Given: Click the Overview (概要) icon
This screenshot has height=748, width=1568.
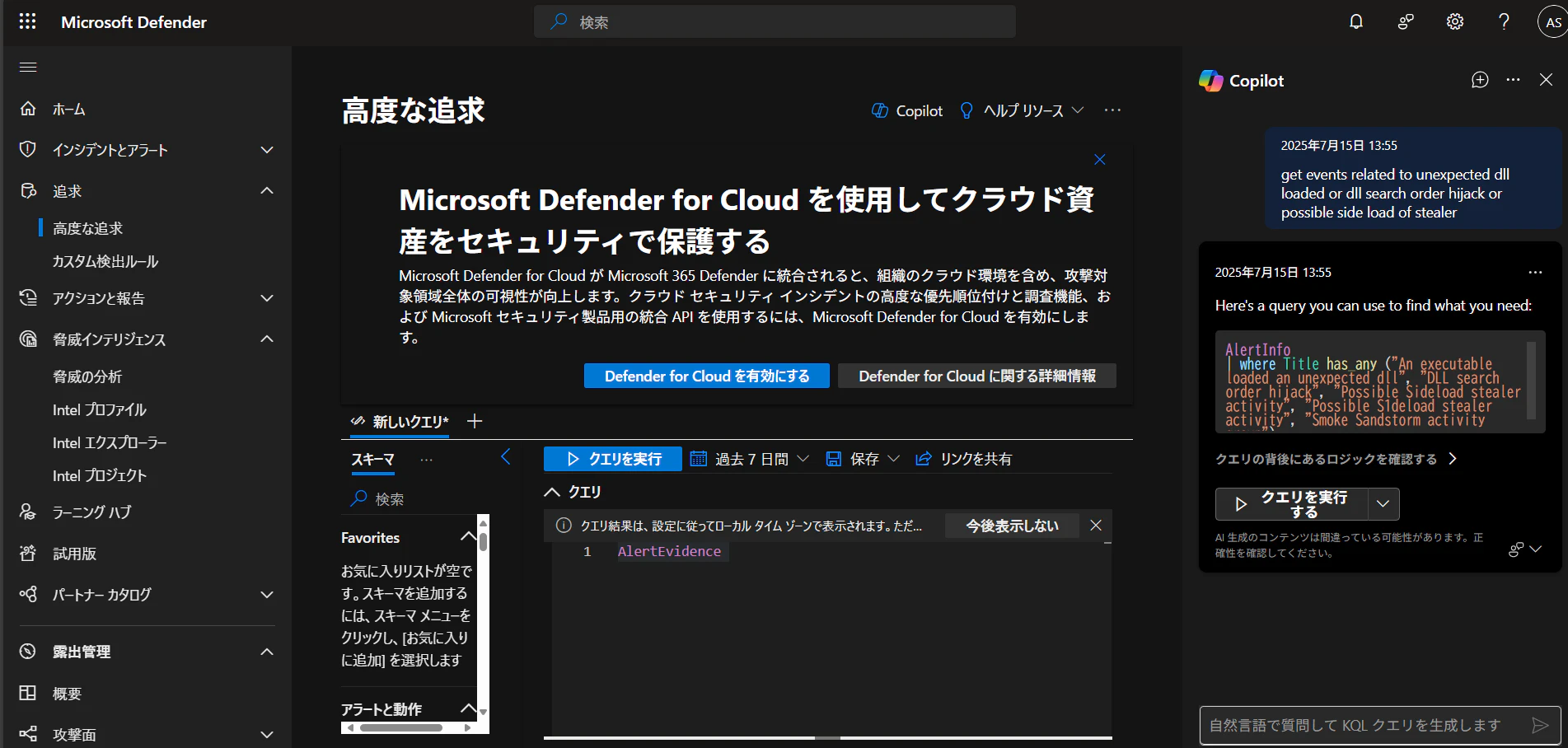Looking at the screenshot, I should (x=28, y=693).
